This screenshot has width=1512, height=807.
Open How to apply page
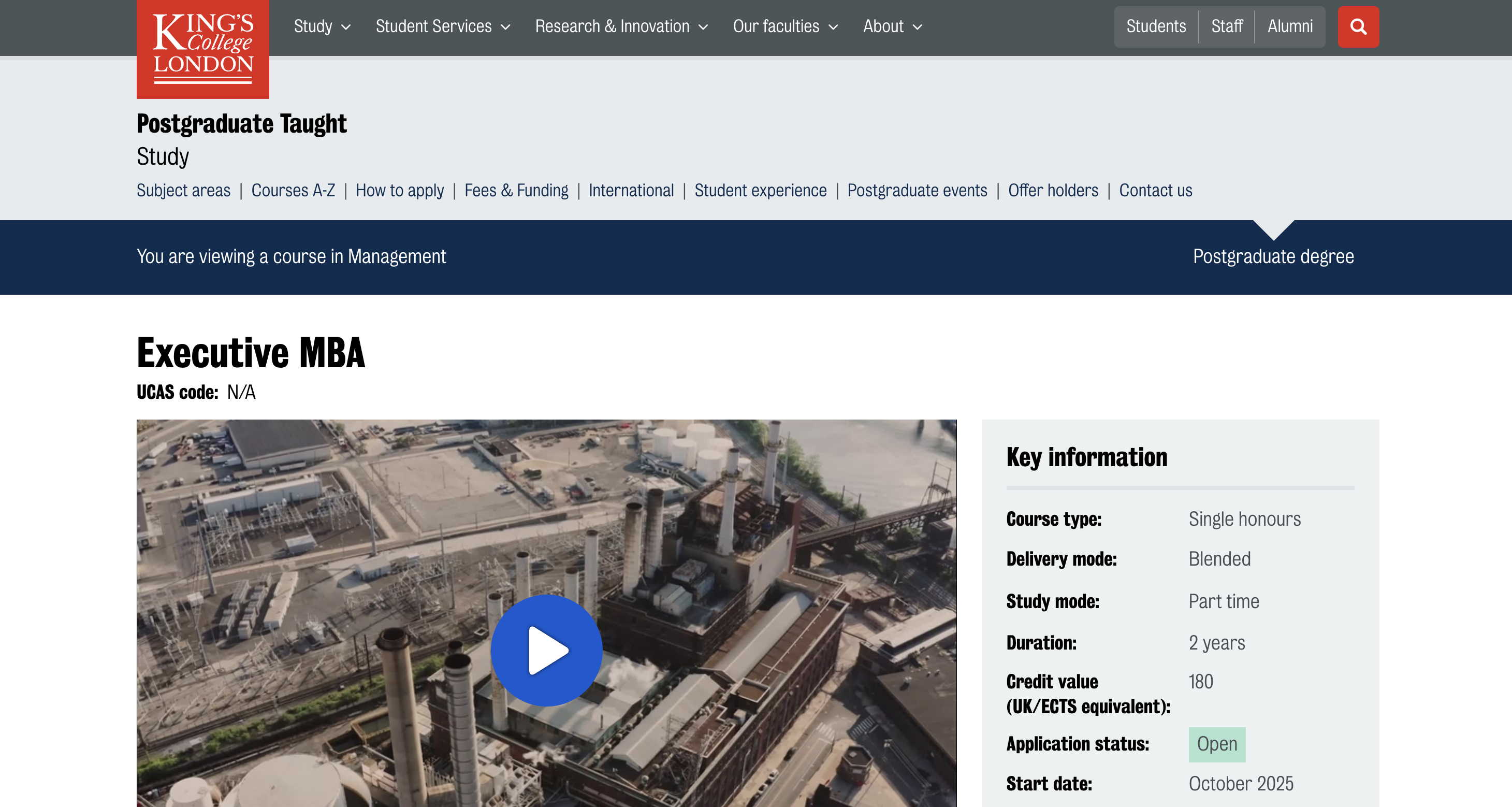(x=400, y=190)
